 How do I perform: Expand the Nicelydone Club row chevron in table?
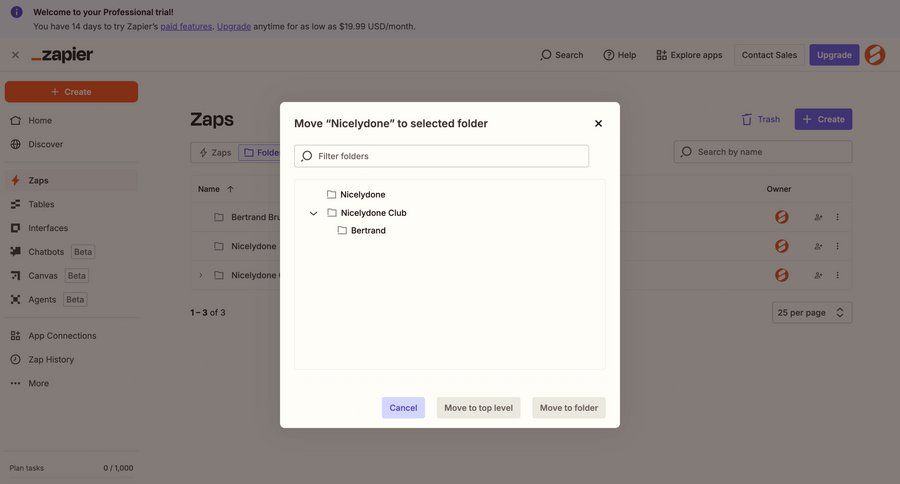pyautogui.click(x=200, y=276)
